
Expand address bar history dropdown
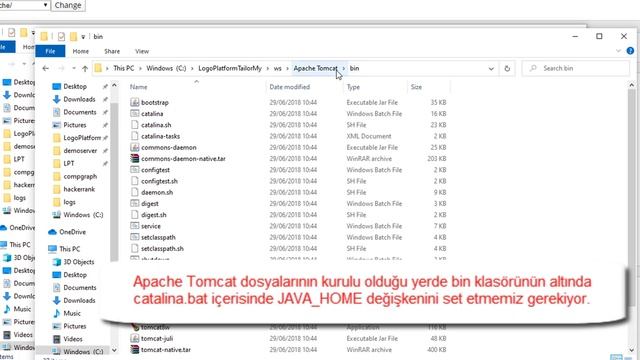[x=491, y=69]
